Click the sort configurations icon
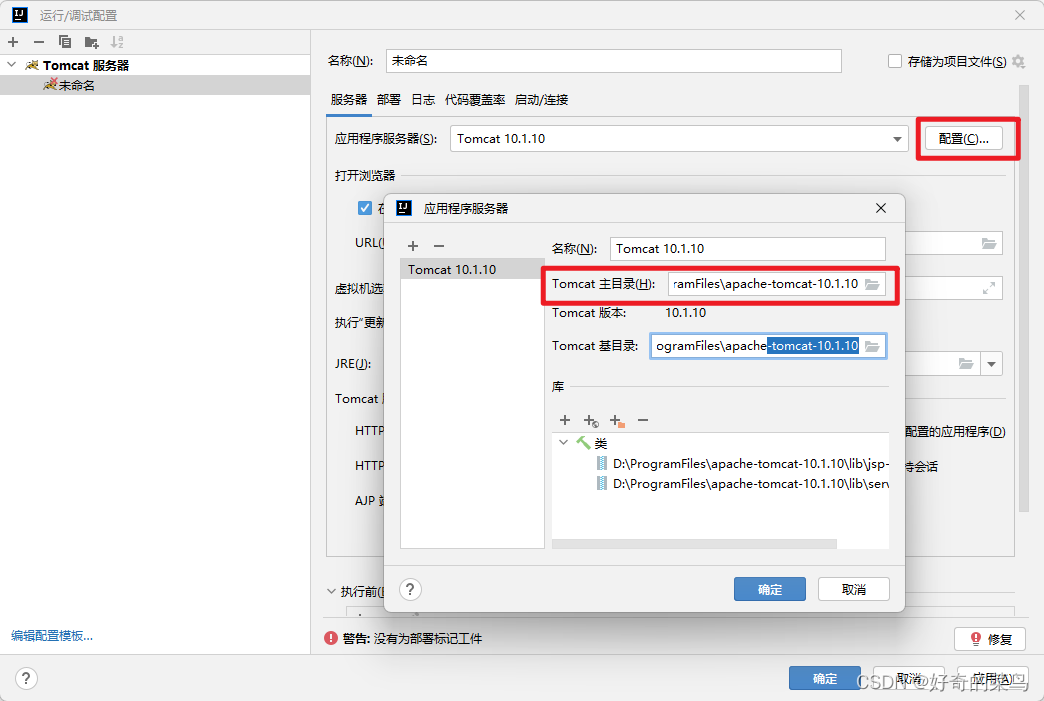Viewport: 1044px width, 701px height. [x=116, y=42]
